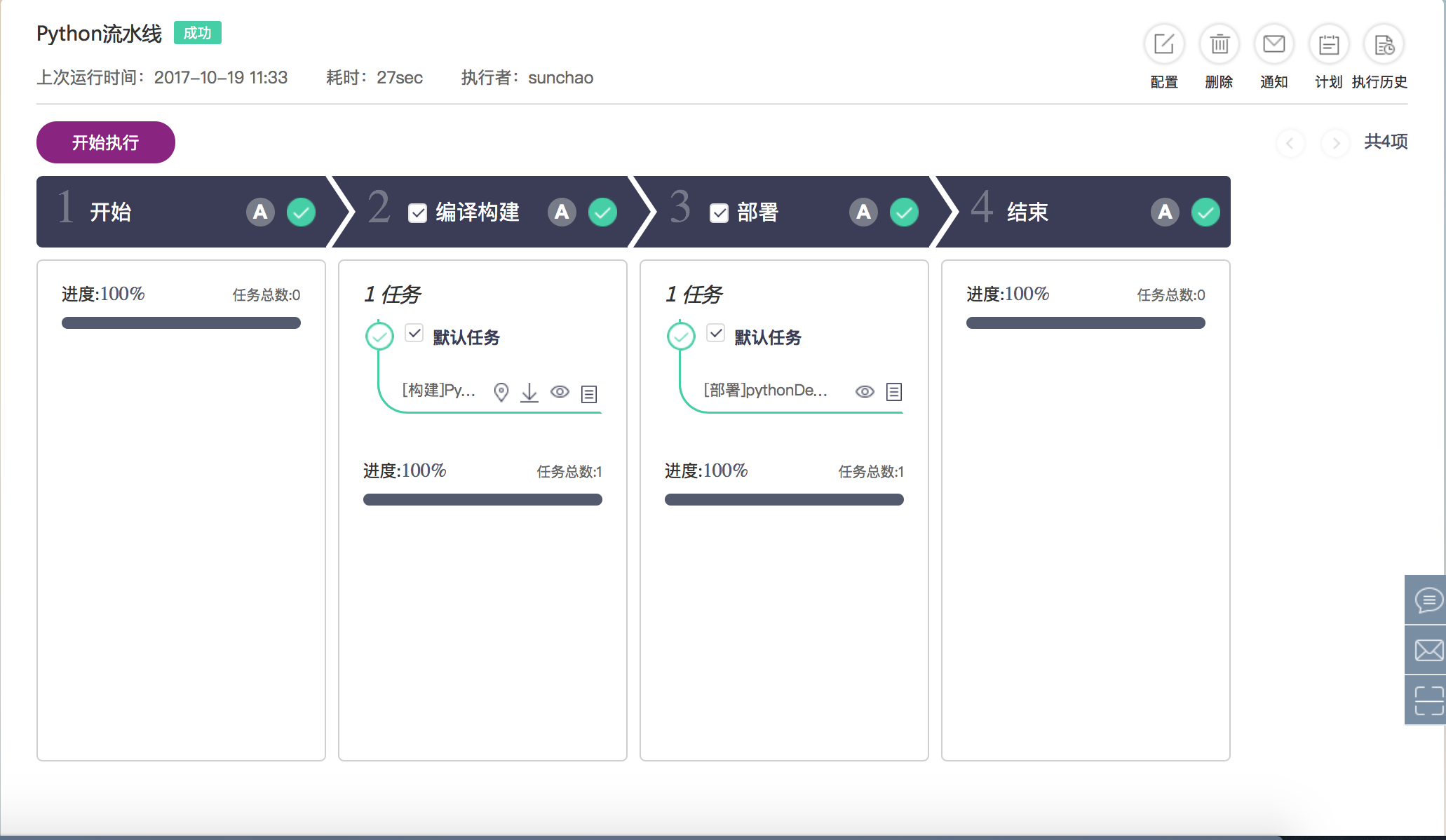Go to previous page arrow beside 共4项

click(x=1290, y=142)
